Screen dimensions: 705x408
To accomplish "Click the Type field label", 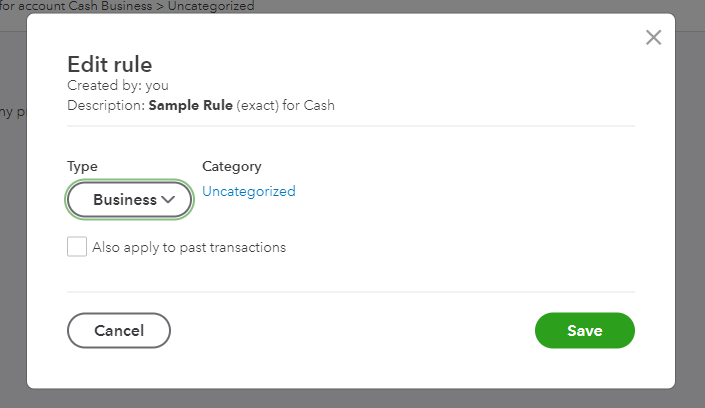I will 82,167.
